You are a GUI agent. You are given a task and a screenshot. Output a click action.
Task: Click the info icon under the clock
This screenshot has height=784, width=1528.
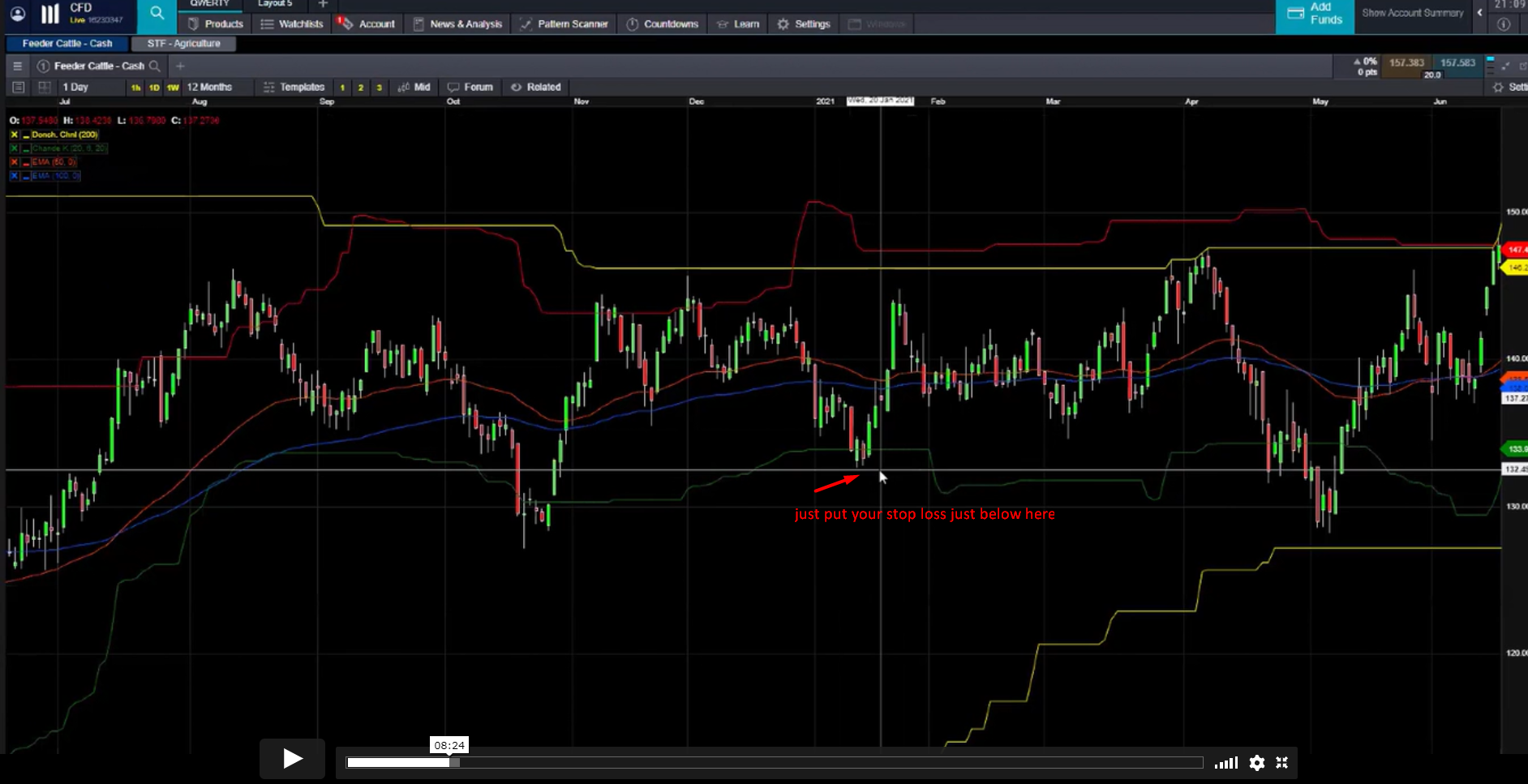coord(1504,24)
